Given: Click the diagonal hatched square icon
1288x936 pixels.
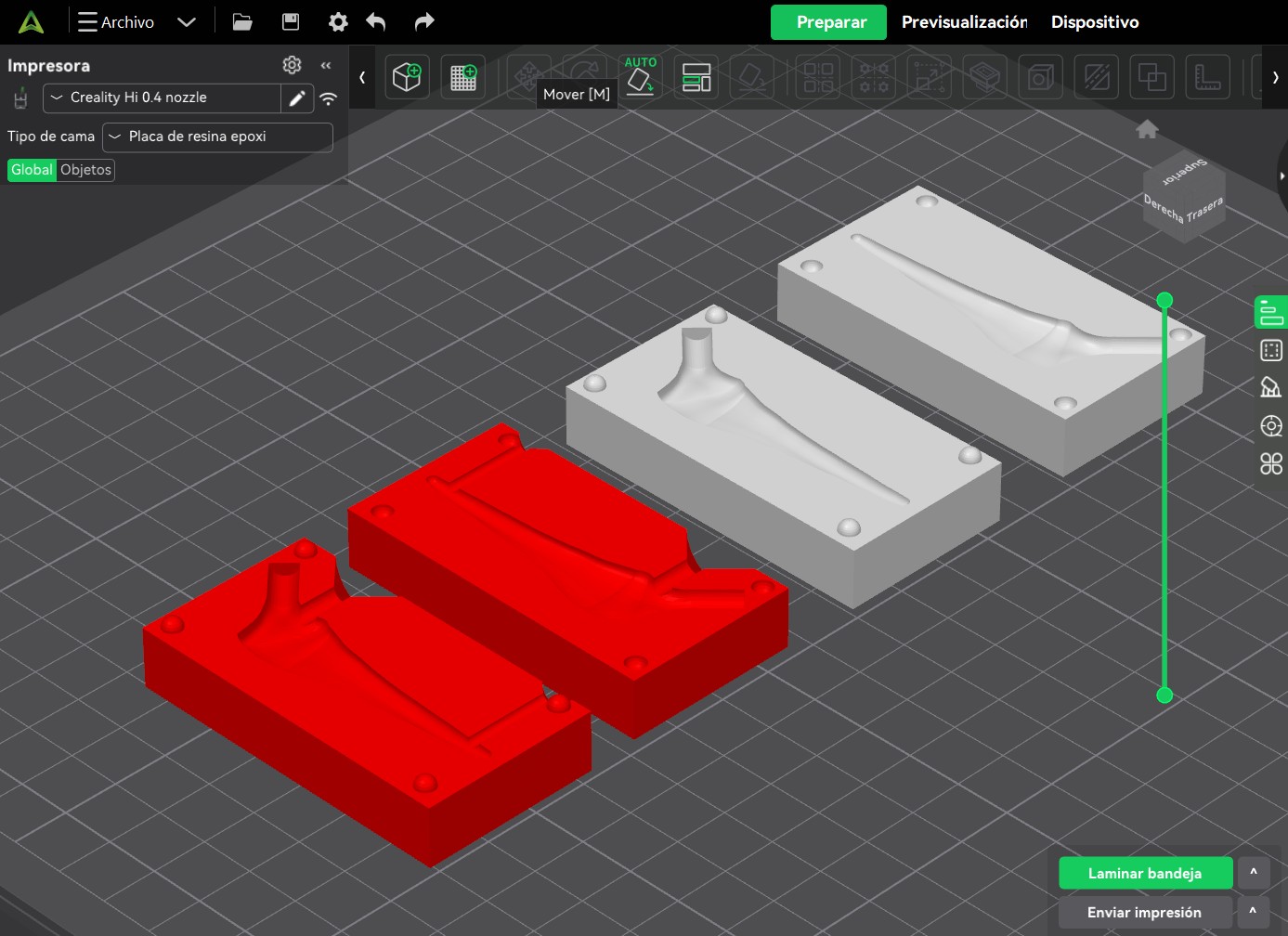Looking at the screenshot, I should [1097, 77].
